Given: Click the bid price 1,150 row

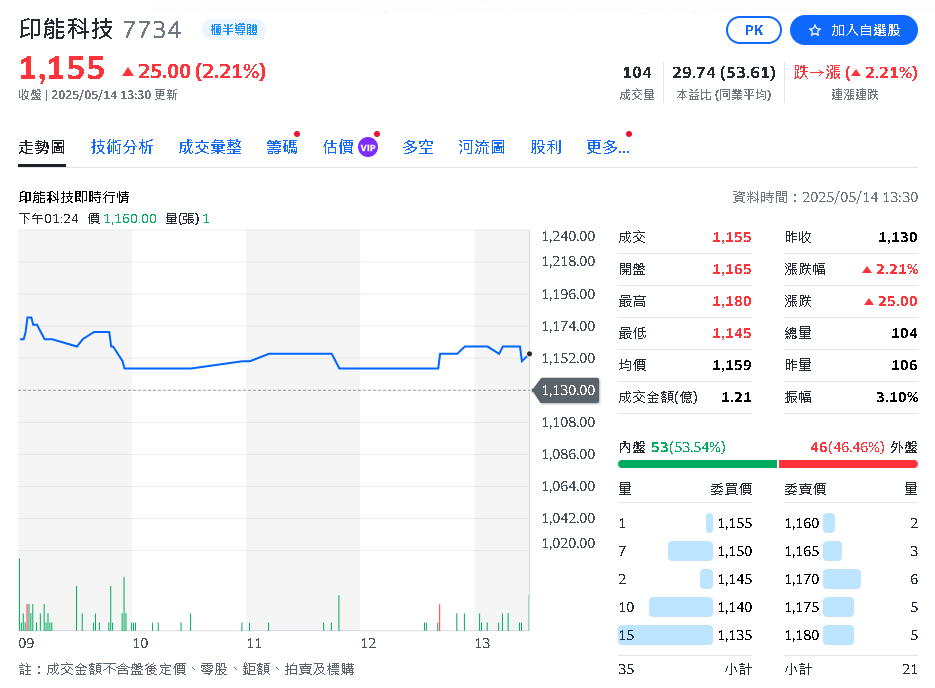Looking at the screenshot, I should (685, 551).
